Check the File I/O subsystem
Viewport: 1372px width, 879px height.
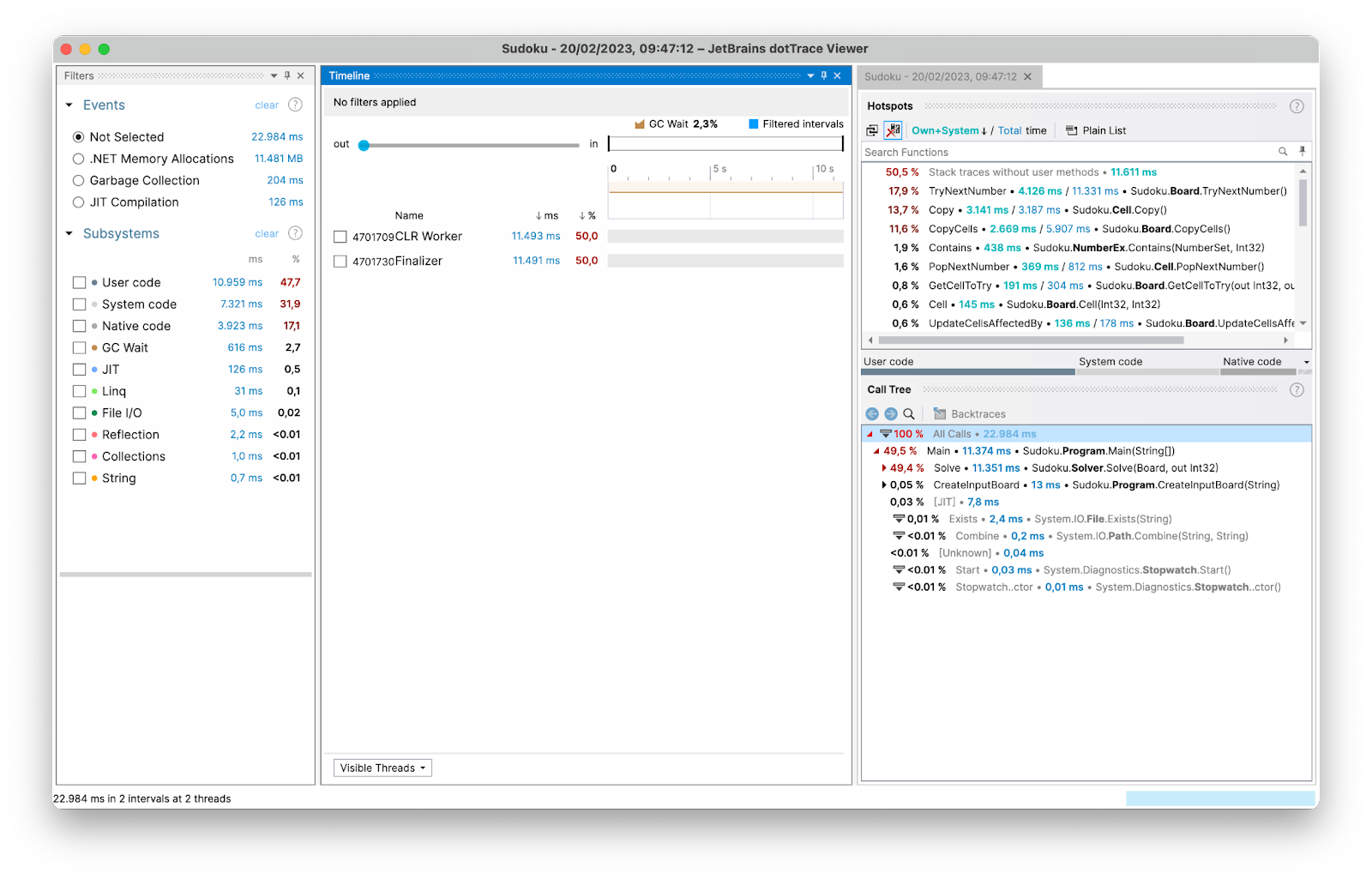80,413
